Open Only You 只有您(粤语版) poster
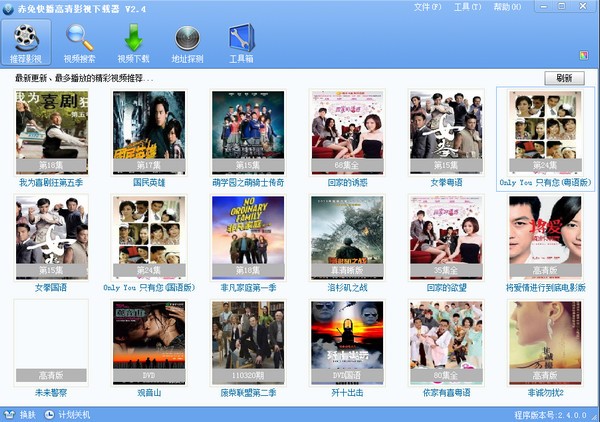This screenshot has width=600, height=422. pyautogui.click(x=545, y=132)
